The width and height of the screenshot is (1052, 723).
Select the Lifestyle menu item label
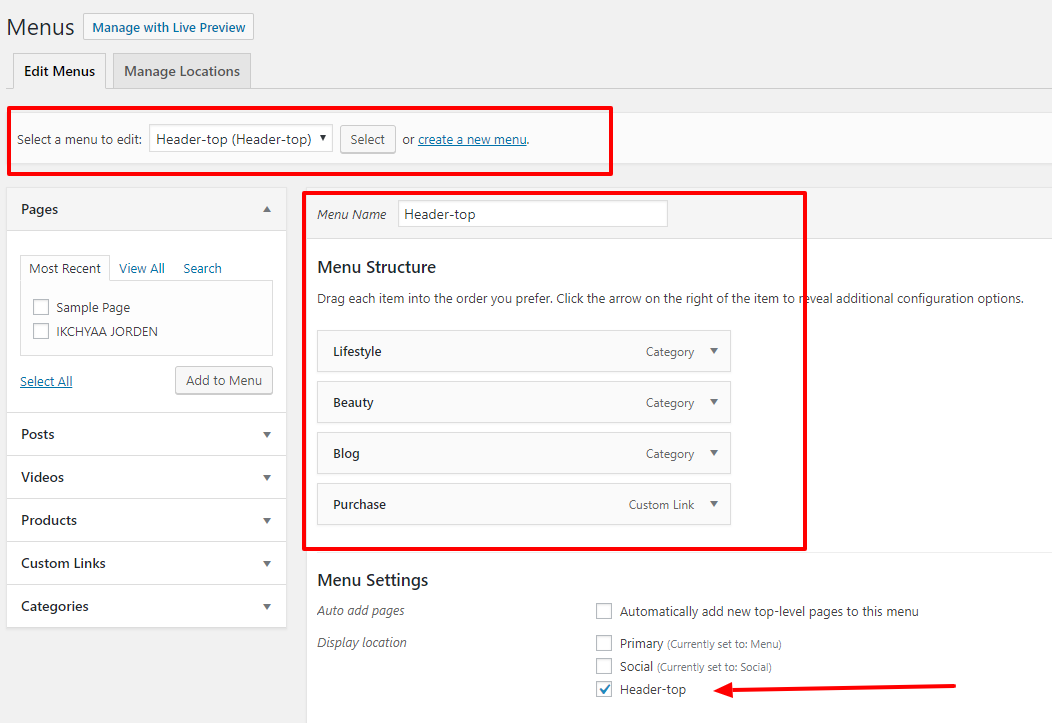click(357, 351)
